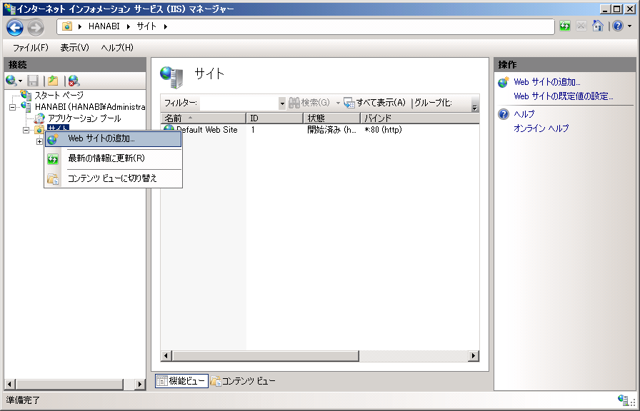Click the オンライン ヘルプ link
Viewport: 640px width, 411px height.
click(541, 129)
